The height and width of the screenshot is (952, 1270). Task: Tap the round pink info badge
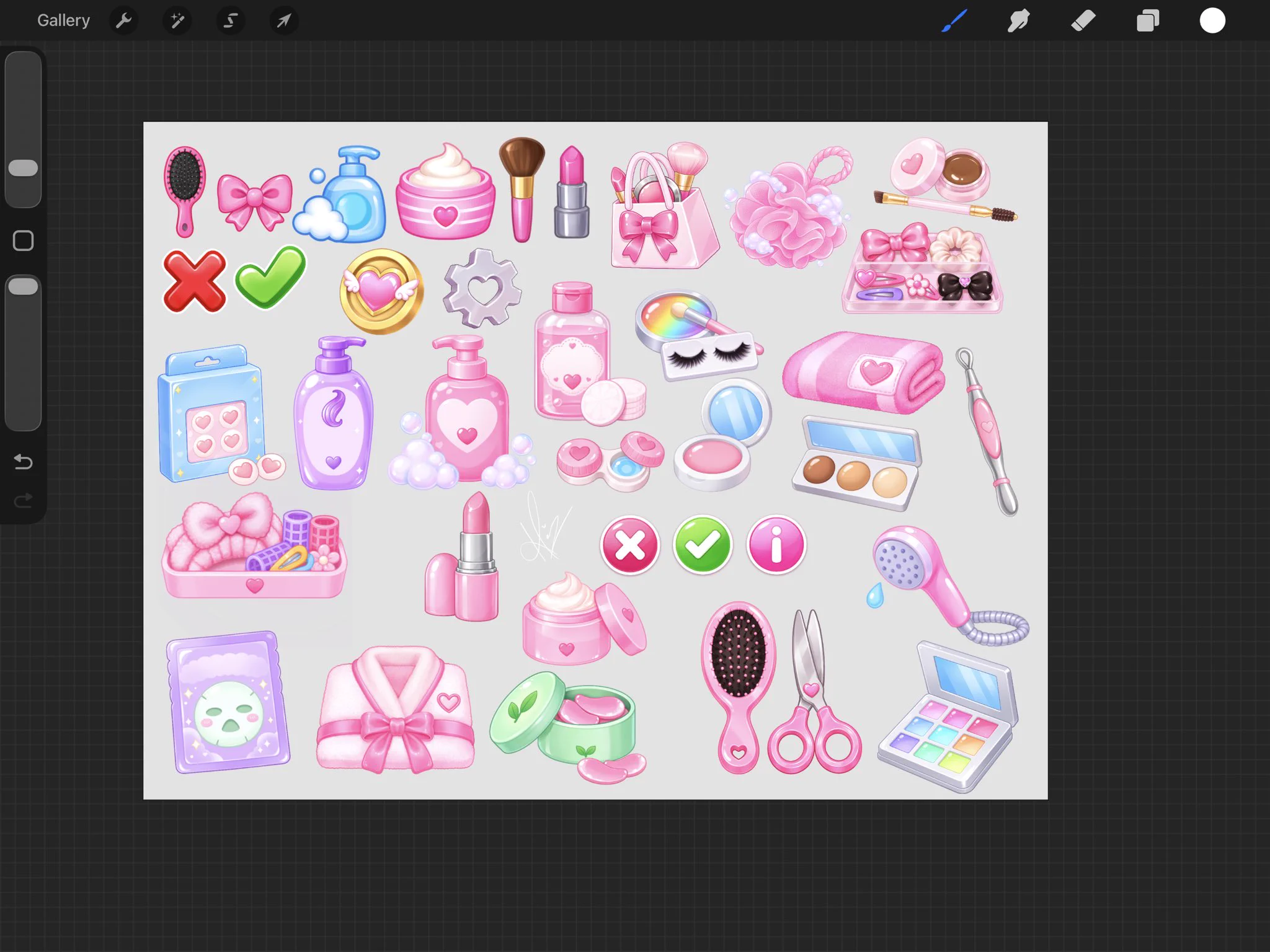click(776, 545)
